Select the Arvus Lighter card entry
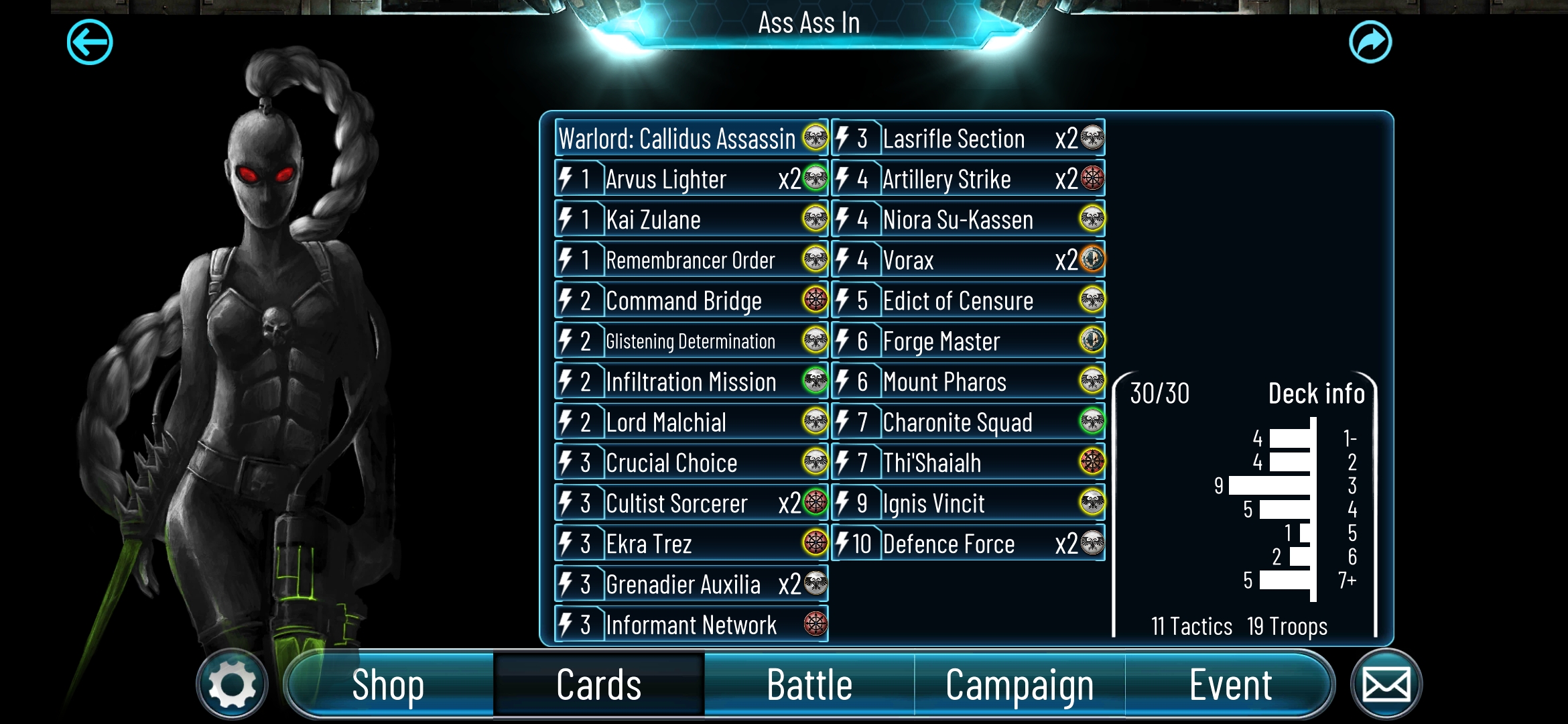 [692, 179]
